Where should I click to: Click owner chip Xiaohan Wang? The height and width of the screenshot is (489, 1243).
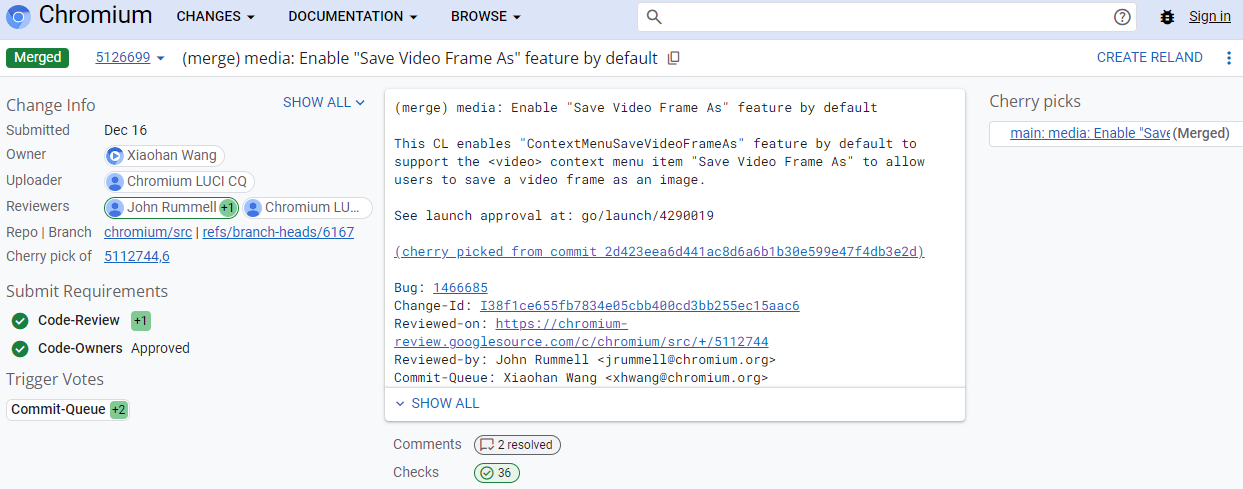(164, 155)
